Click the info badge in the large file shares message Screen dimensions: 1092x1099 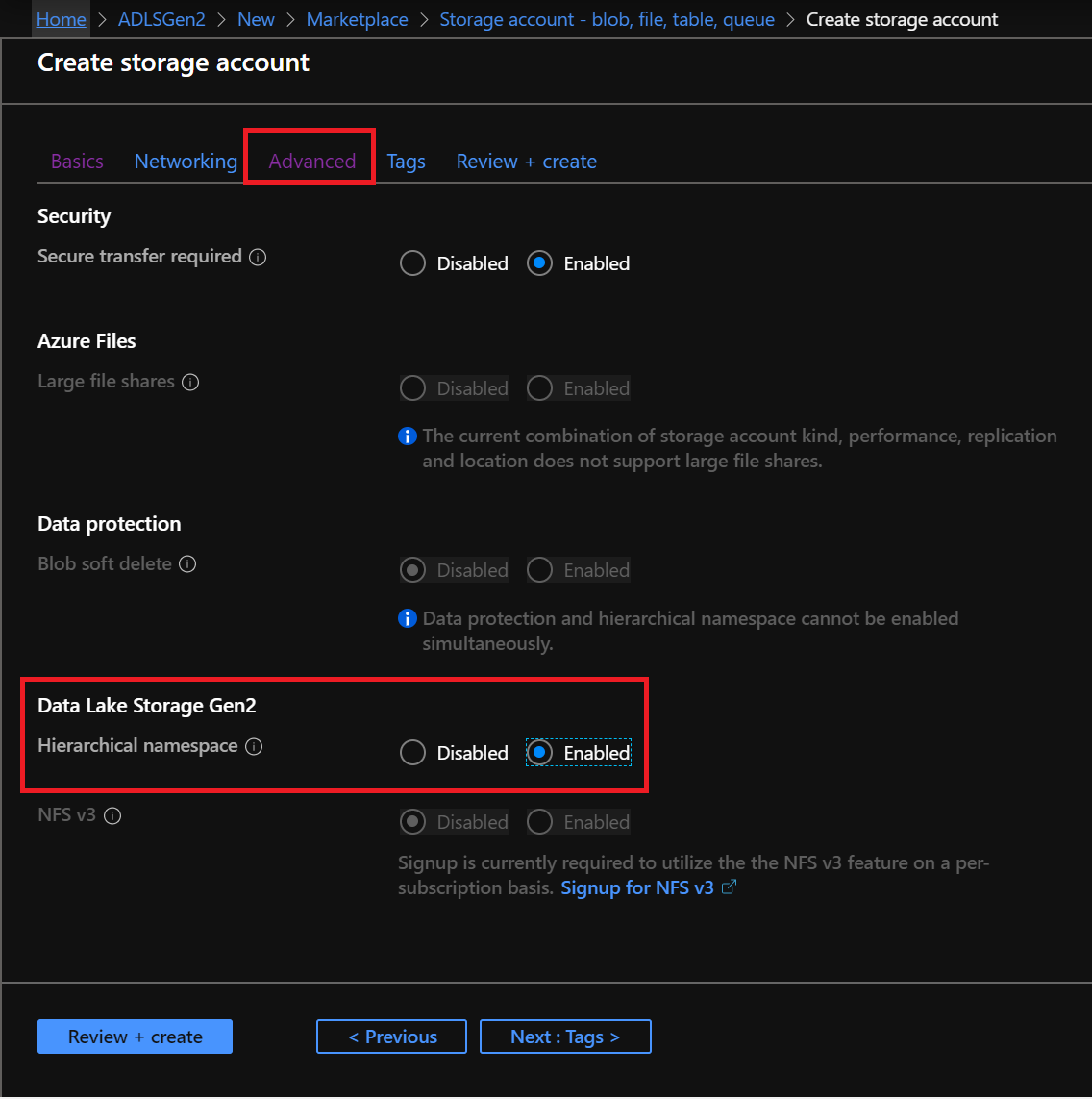coord(407,436)
